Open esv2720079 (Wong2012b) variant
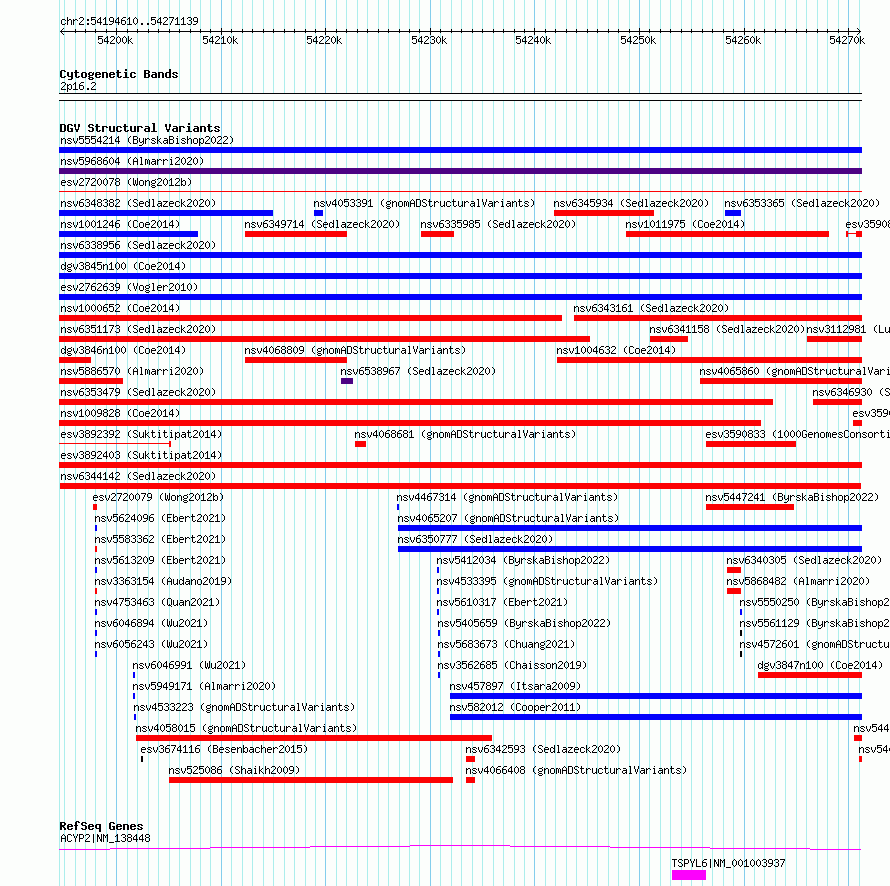The image size is (890, 886). pyautogui.click(x=158, y=497)
